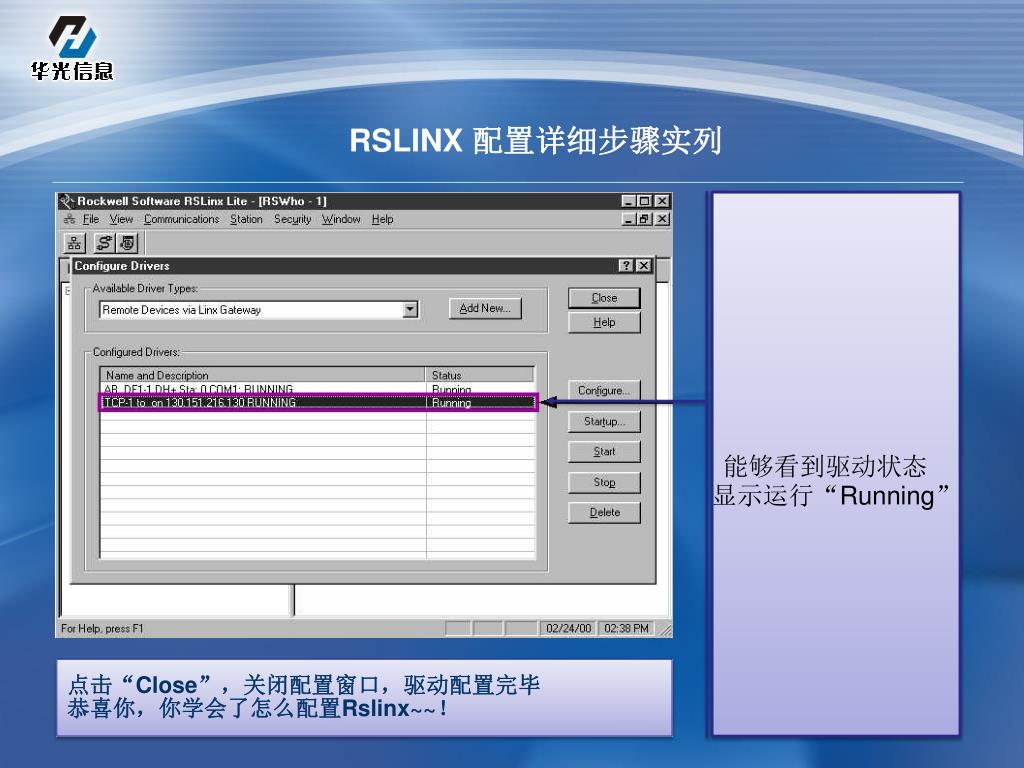Image resolution: width=1024 pixels, height=768 pixels.
Task: Click the Delete button
Action: (604, 513)
